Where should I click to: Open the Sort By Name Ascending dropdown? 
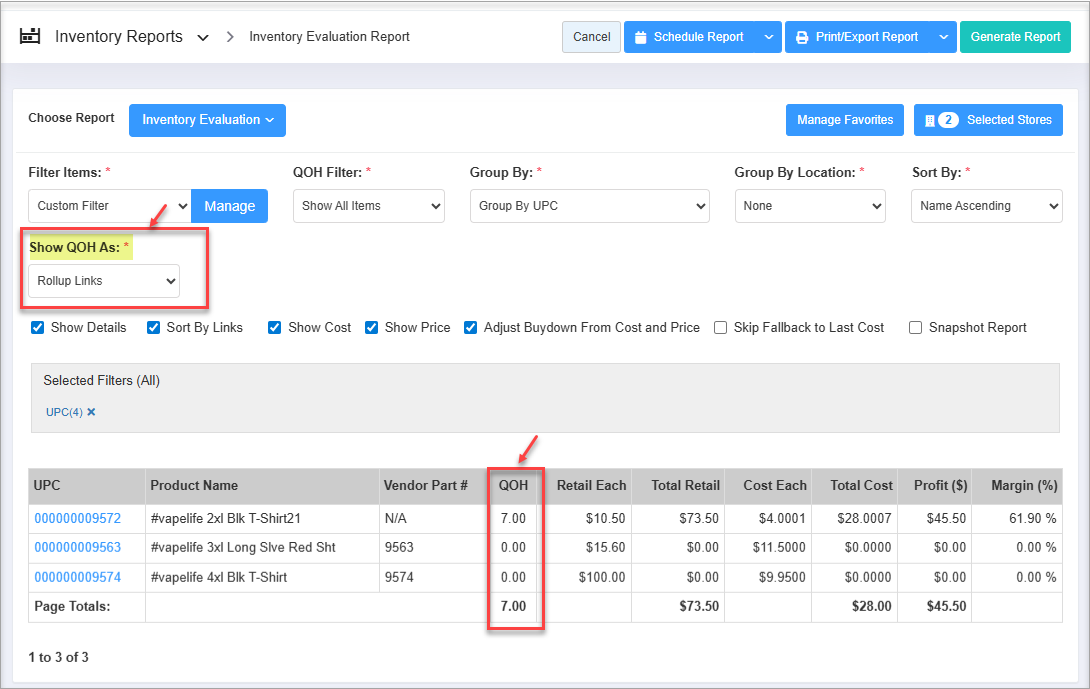985,206
